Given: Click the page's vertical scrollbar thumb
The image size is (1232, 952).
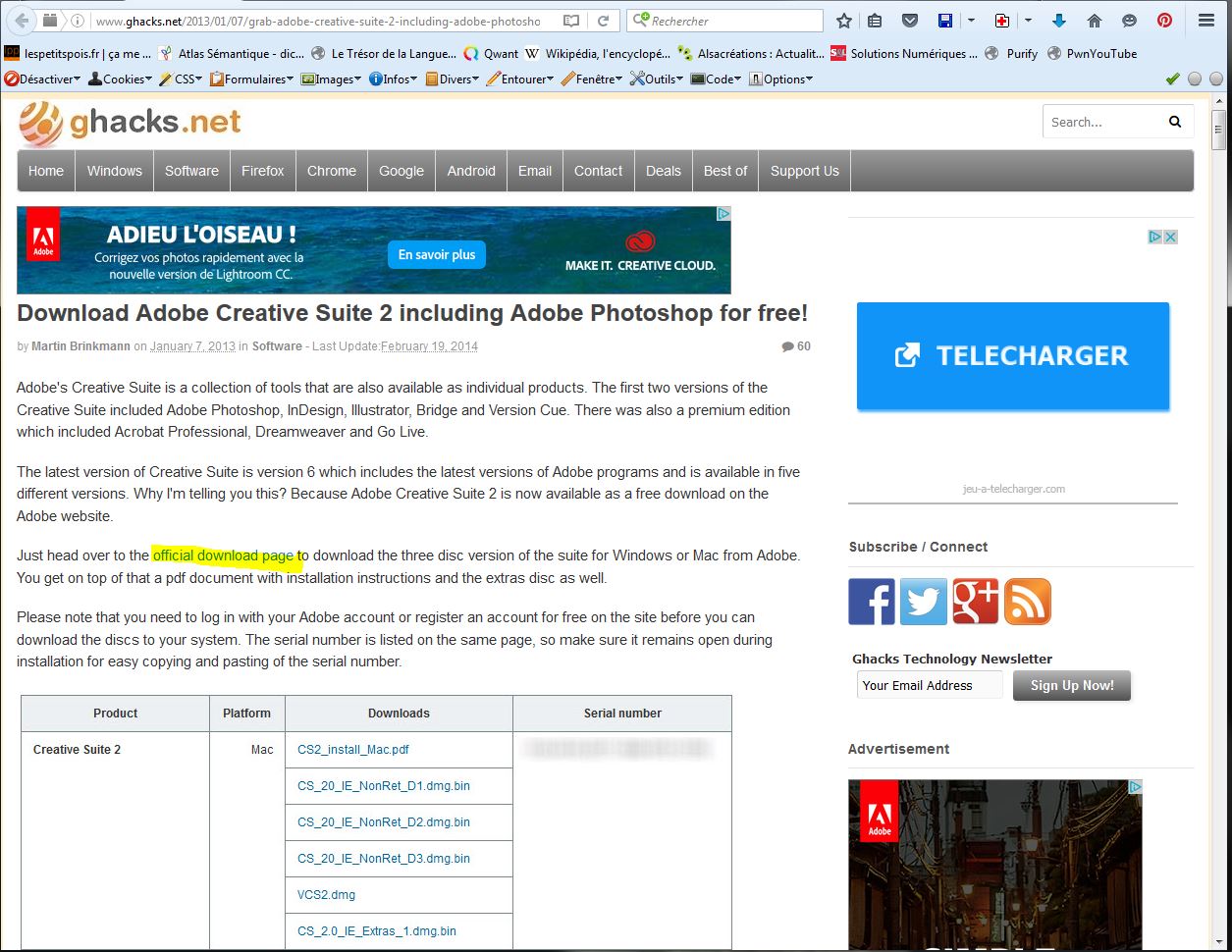Looking at the screenshot, I should (x=1218, y=130).
